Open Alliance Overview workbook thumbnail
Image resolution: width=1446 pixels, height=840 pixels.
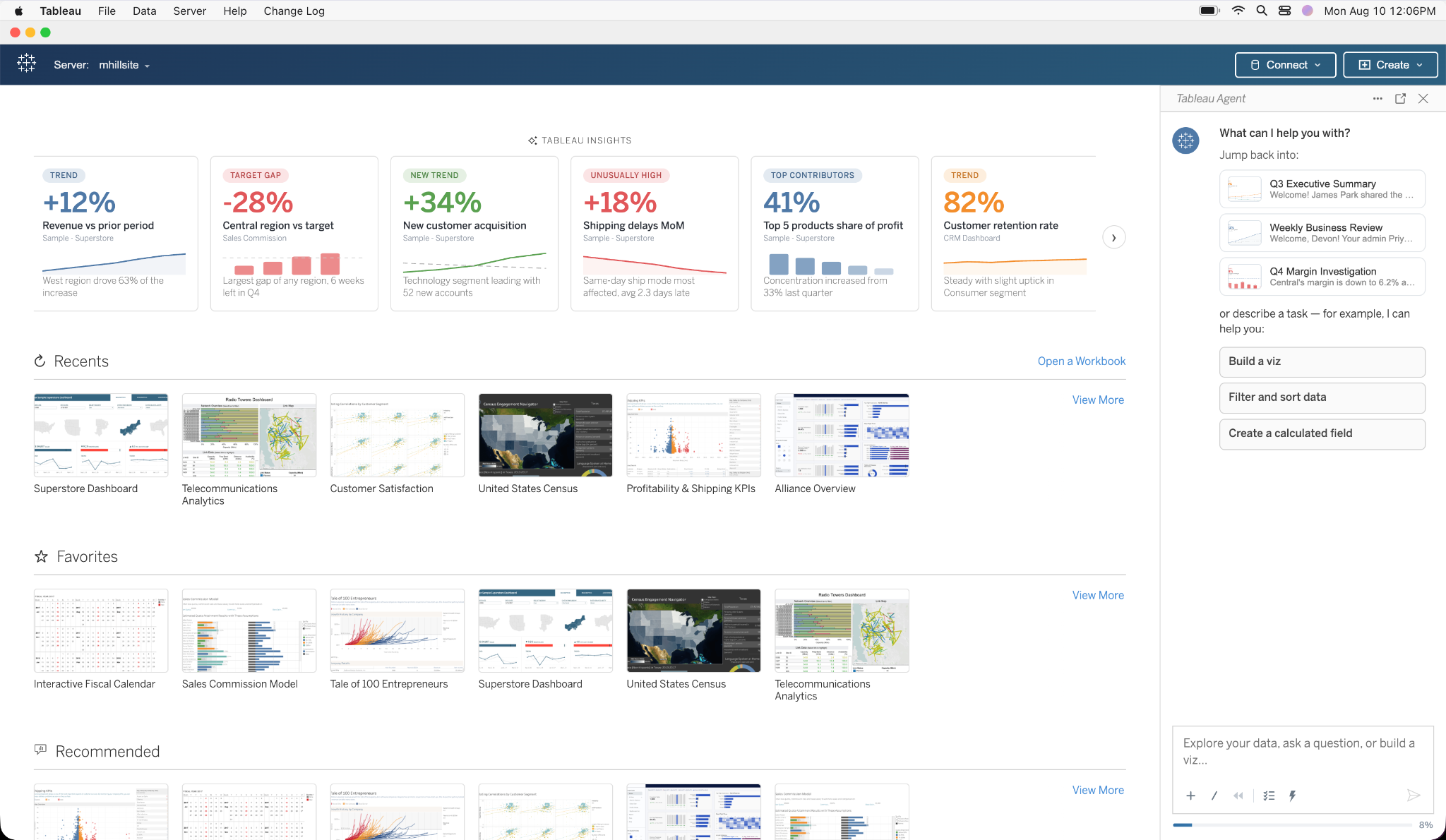click(x=842, y=435)
